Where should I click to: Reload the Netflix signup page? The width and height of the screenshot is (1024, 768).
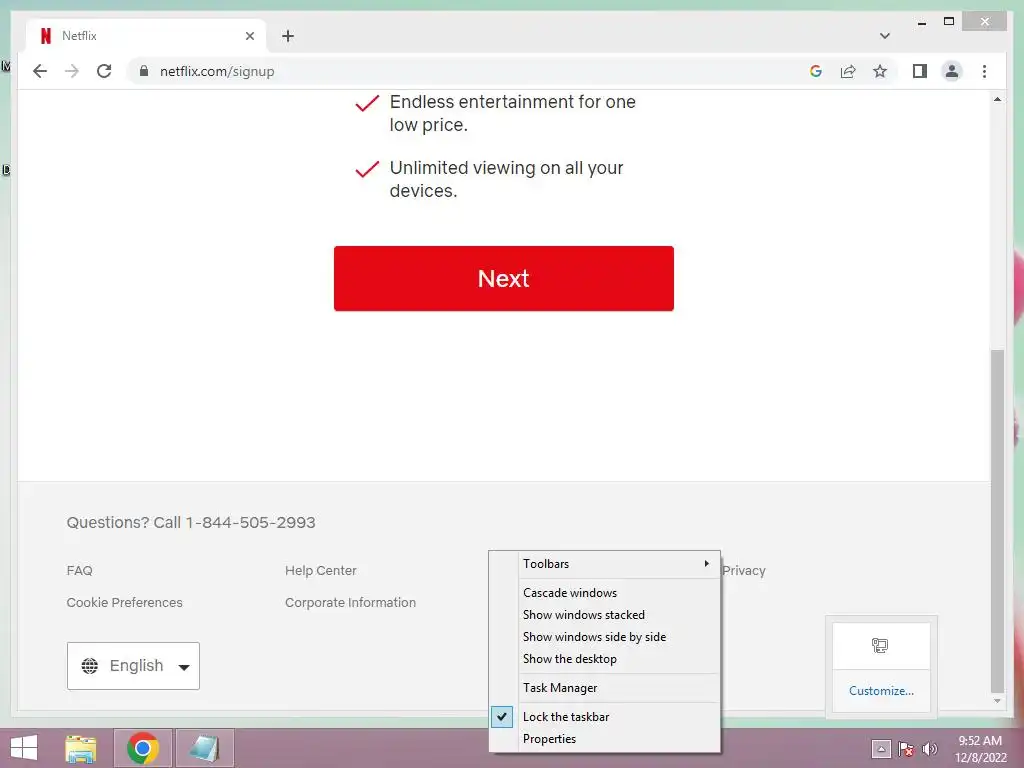(104, 71)
